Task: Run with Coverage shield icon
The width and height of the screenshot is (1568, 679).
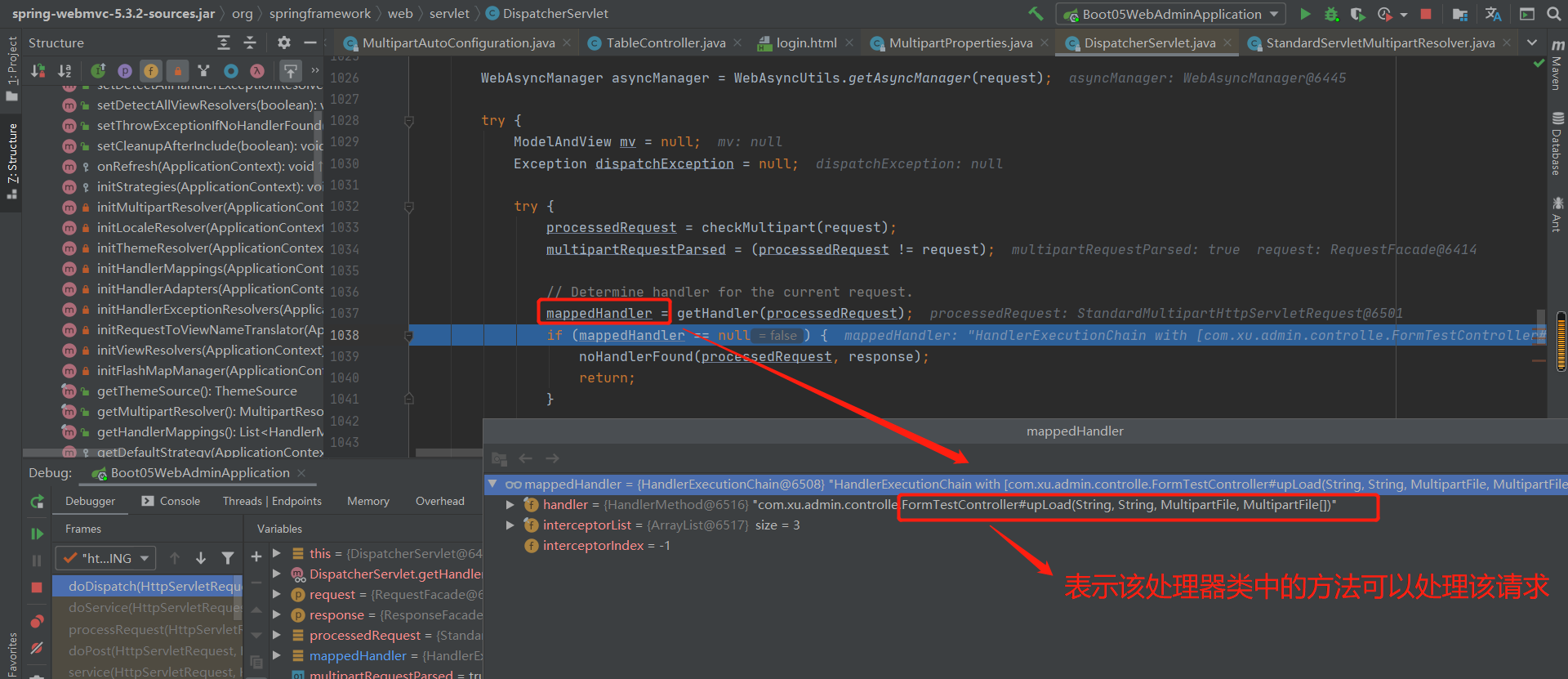Action: click(1357, 14)
